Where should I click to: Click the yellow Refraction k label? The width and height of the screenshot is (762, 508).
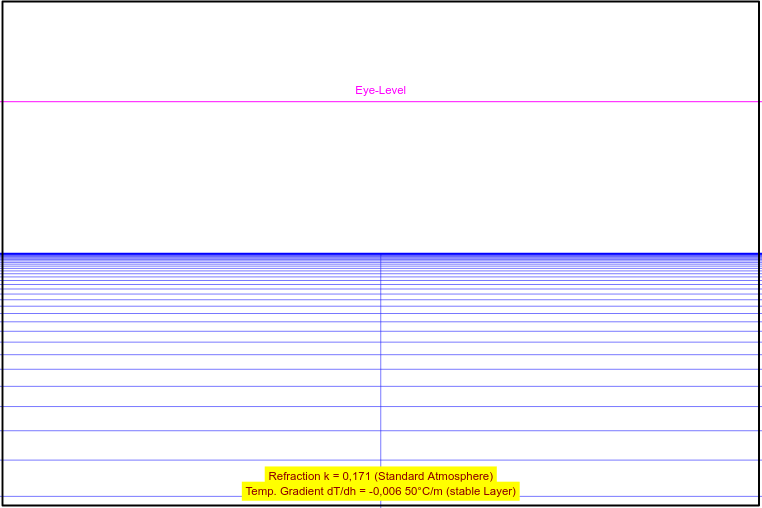(380, 476)
